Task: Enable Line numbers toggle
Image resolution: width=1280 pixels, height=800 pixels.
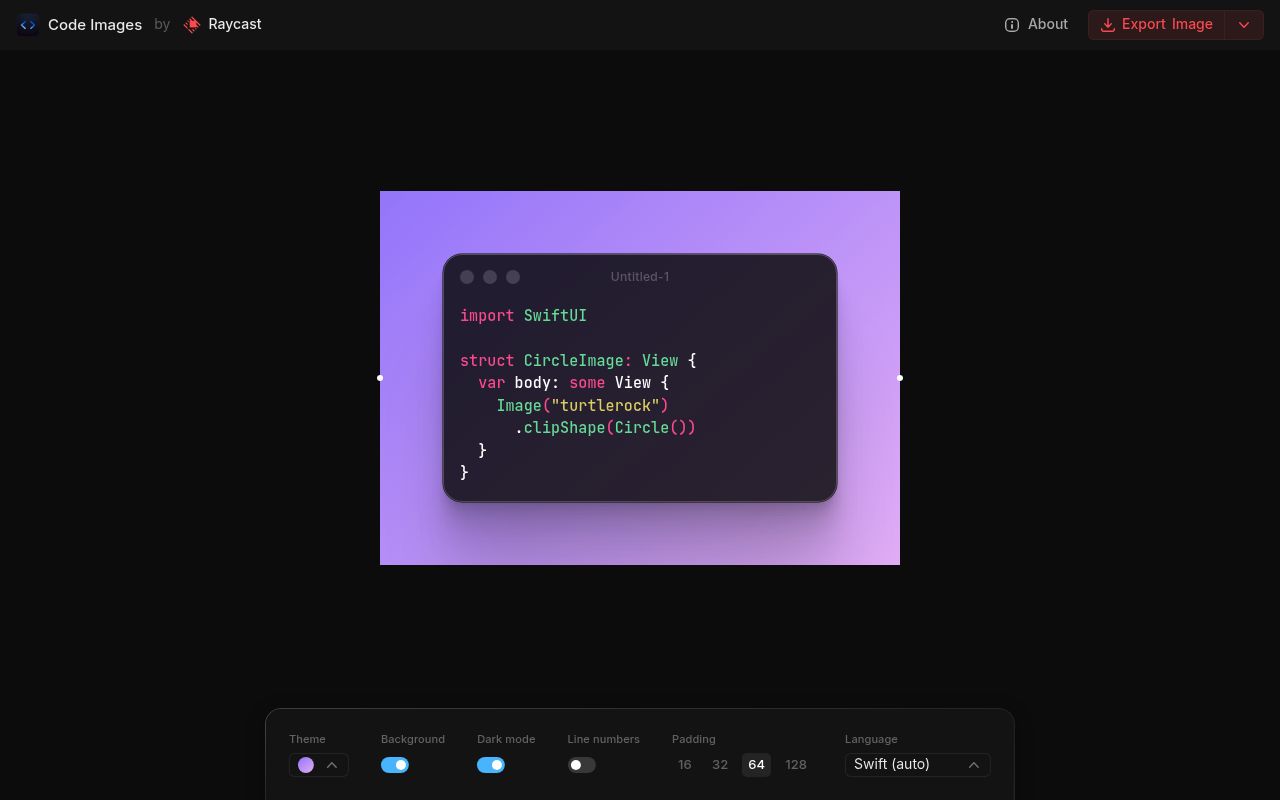Action: (x=581, y=765)
